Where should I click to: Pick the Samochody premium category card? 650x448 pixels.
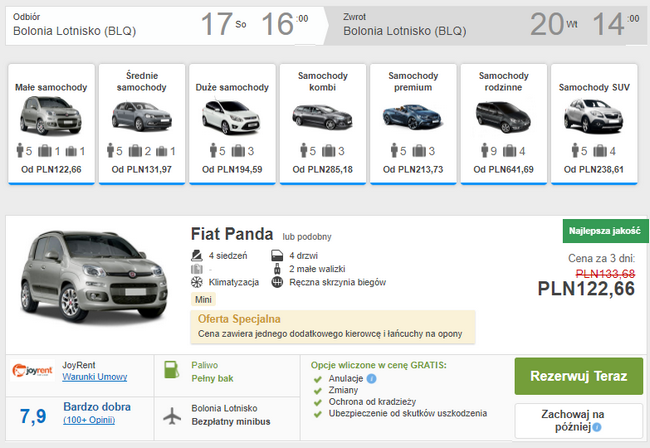tap(413, 124)
